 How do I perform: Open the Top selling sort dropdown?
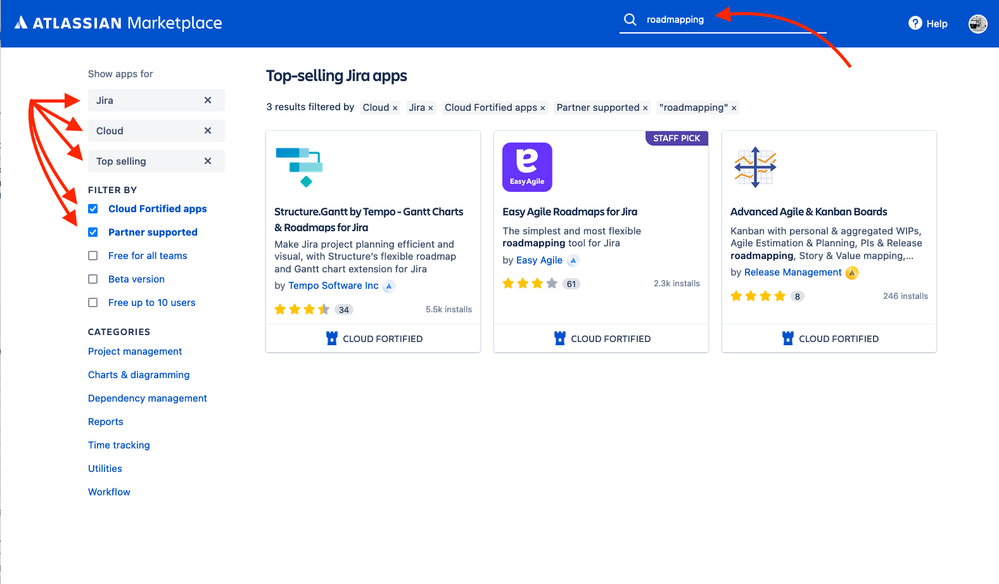(x=156, y=161)
